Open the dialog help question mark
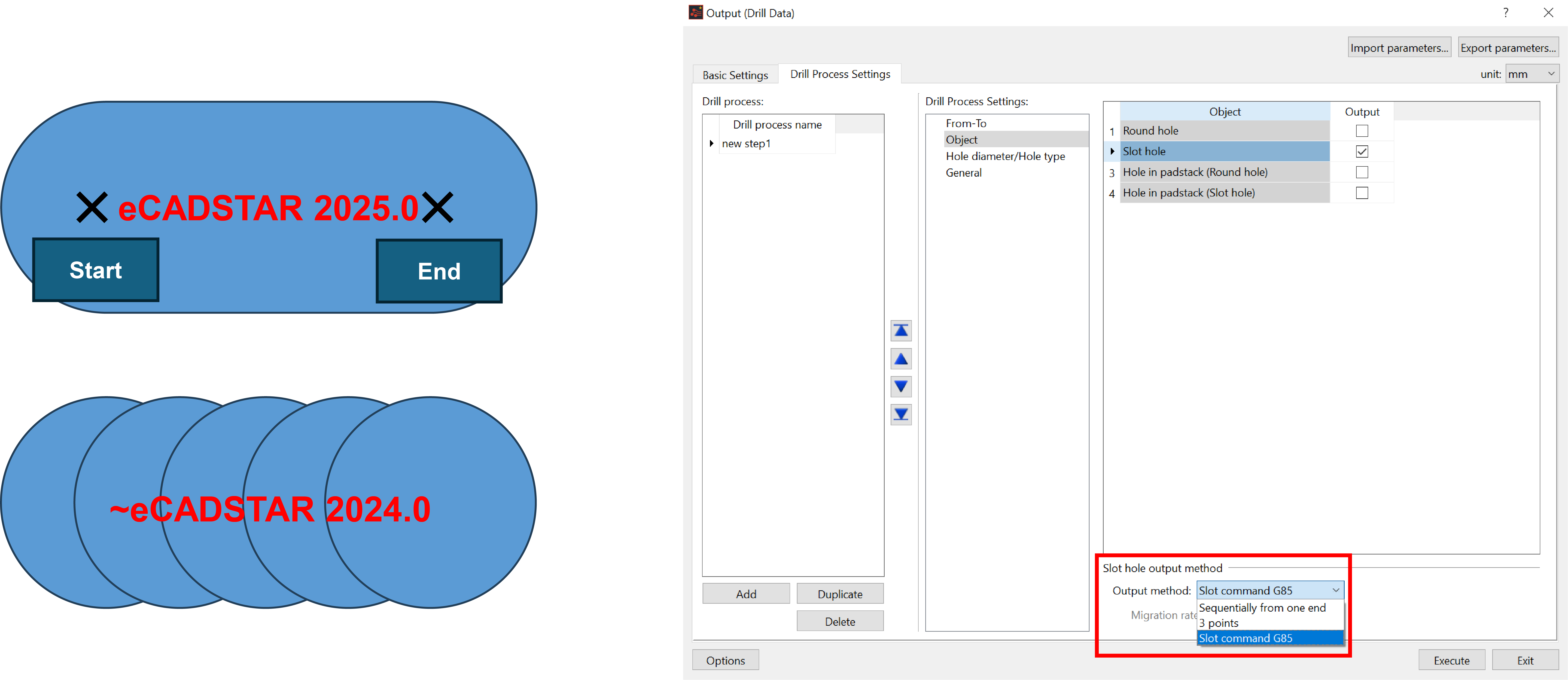 point(1505,13)
